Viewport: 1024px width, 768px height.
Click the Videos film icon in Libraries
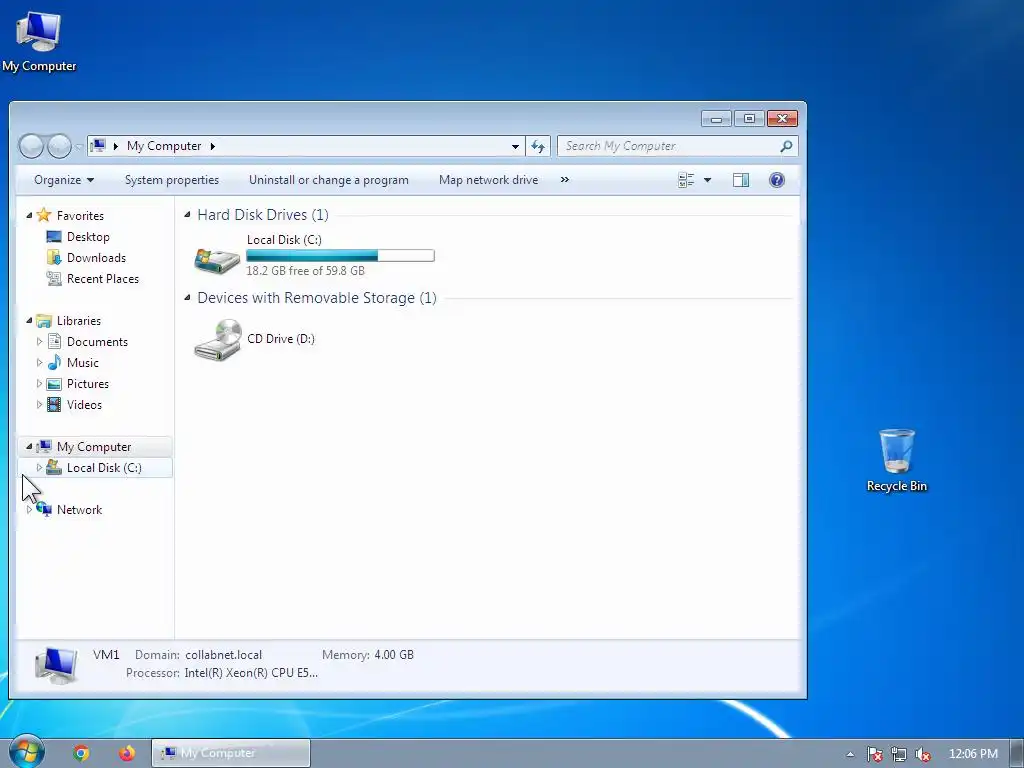pos(54,405)
